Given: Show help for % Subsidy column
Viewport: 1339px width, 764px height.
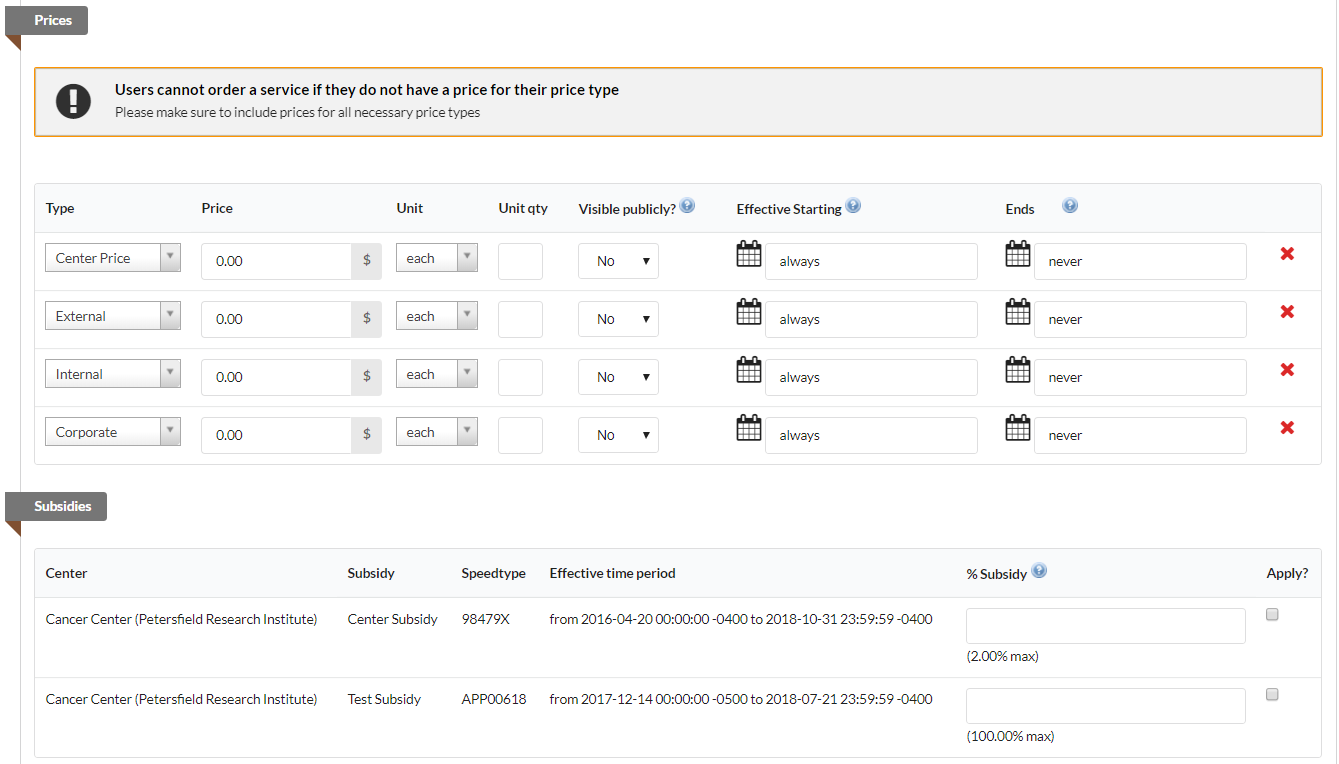Looking at the screenshot, I should (x=1039, y=572).
